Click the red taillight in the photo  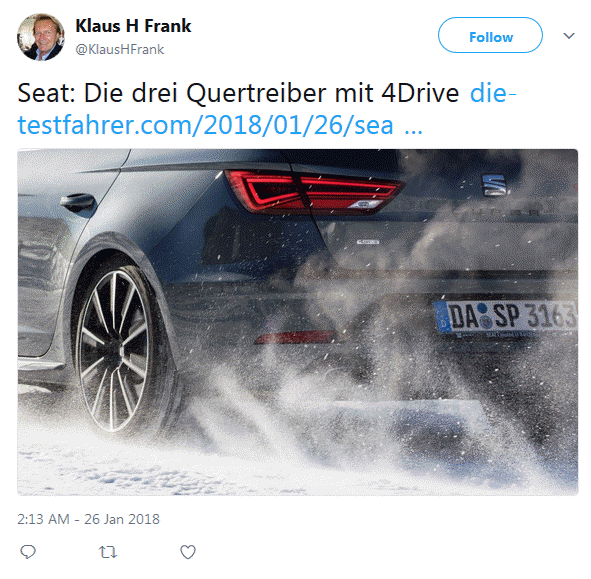(x=314, y=192)
